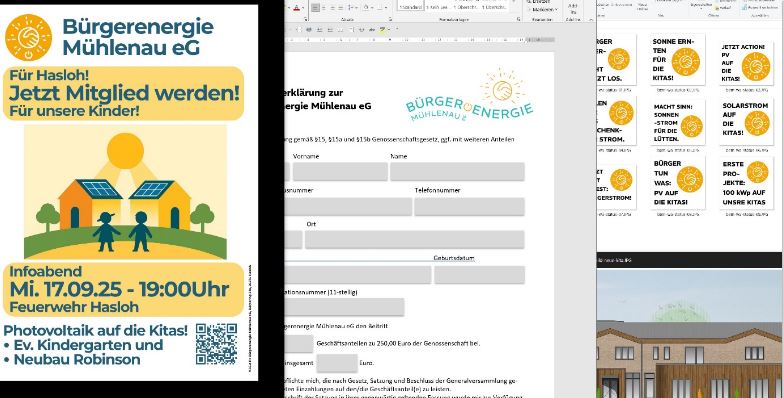
Task: Click the paragraph shading bucket icon
Action: tap(366, 7)
